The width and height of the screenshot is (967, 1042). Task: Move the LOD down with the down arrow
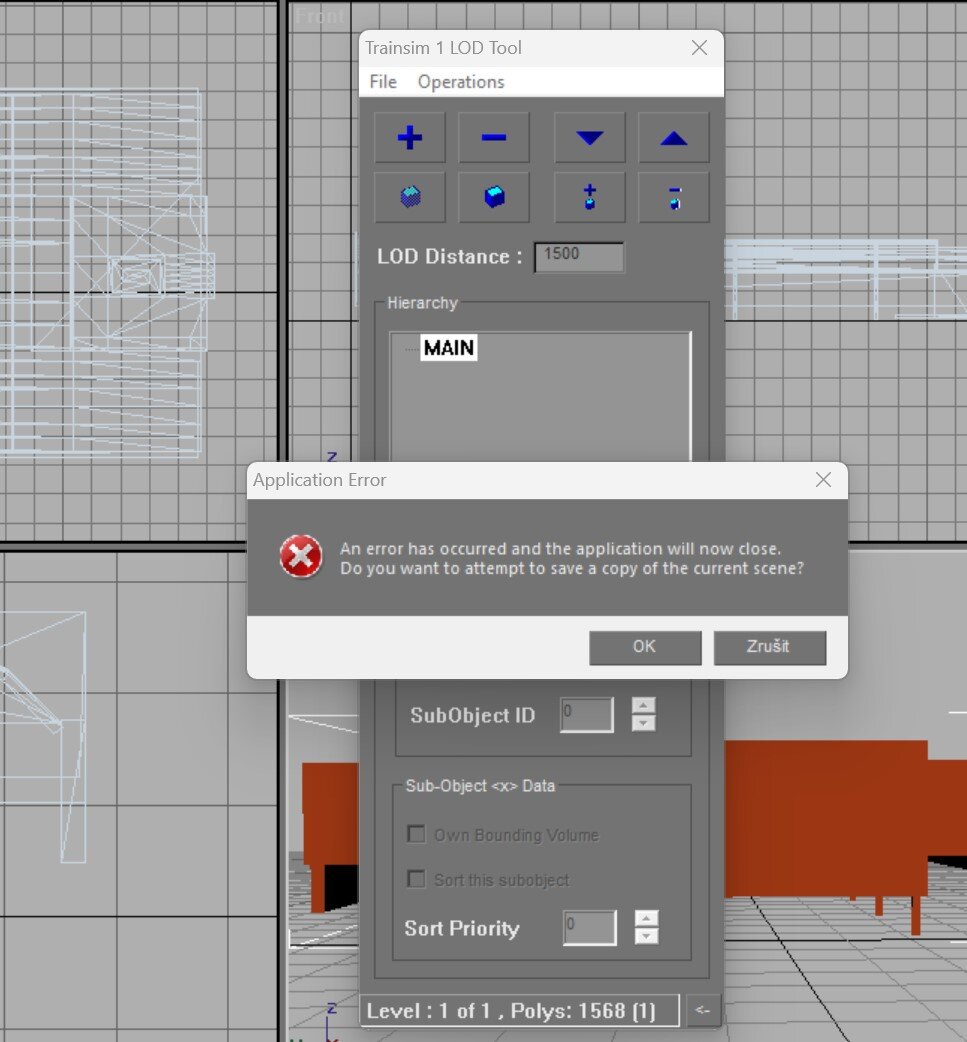(x=590, y=138)
